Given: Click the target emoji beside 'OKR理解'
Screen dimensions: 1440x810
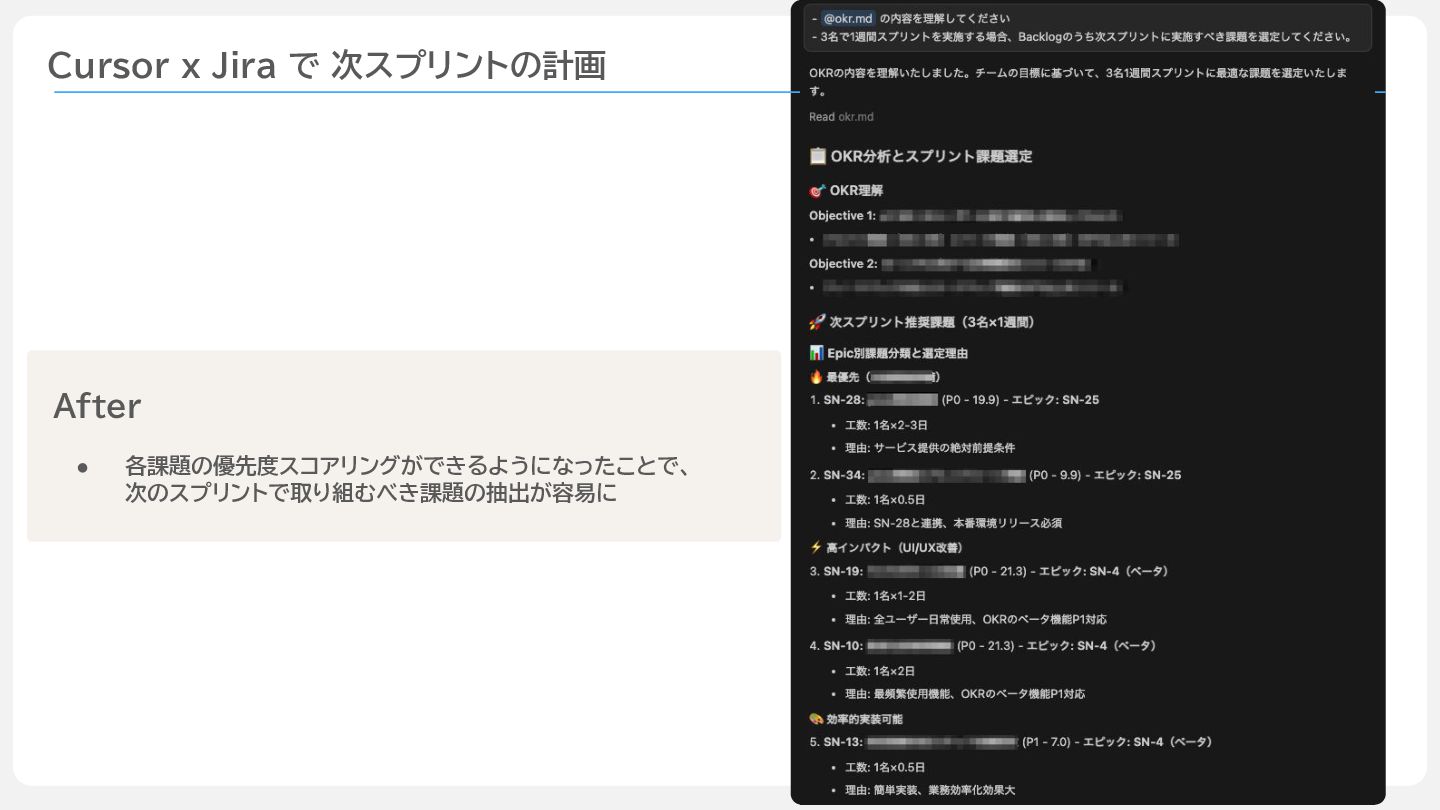Looking at the screenshot, I should point(817,190).
